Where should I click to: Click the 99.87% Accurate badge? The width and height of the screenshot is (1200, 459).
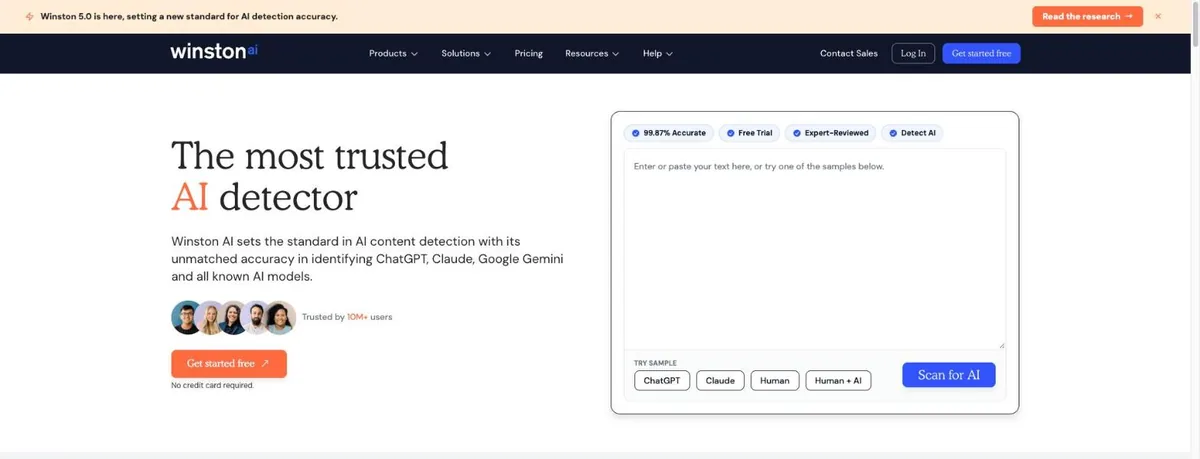tap(667, 133)
